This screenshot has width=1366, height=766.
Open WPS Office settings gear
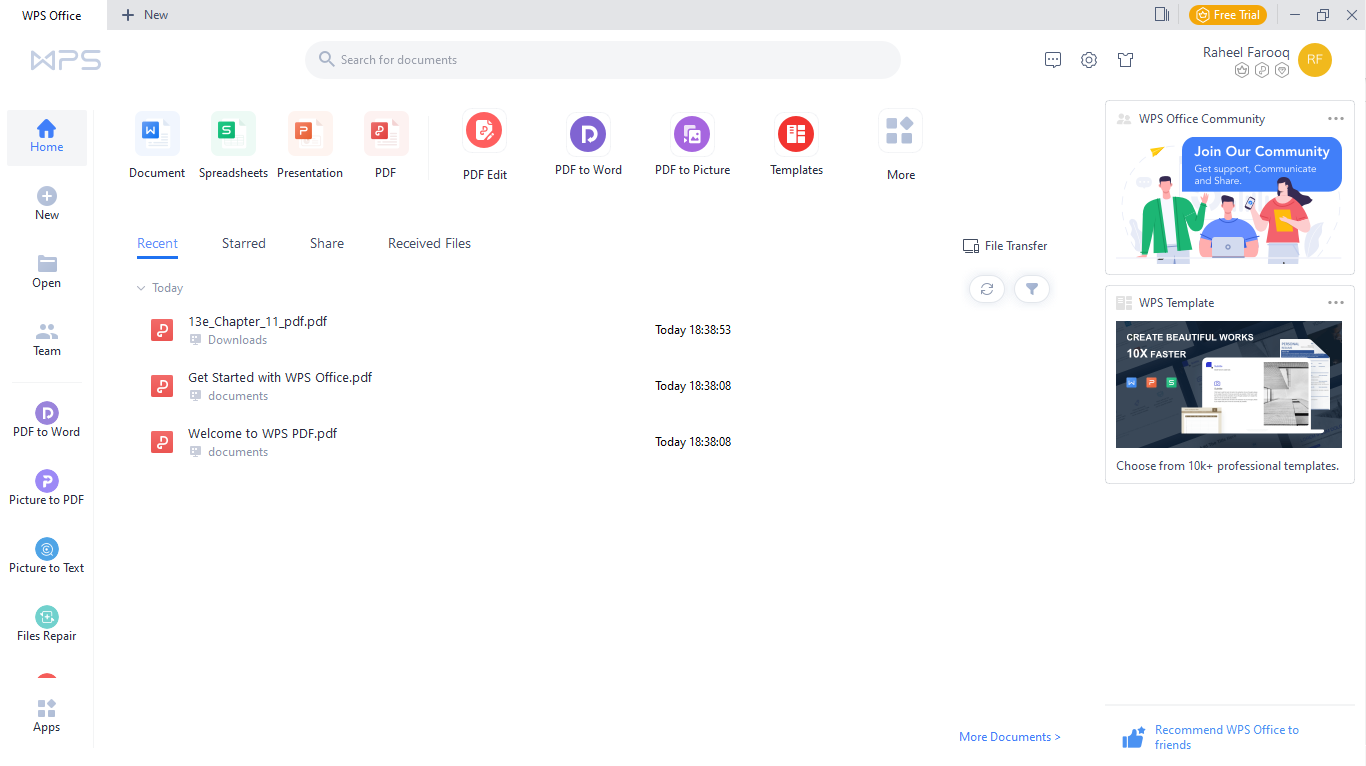point(1088,59)
